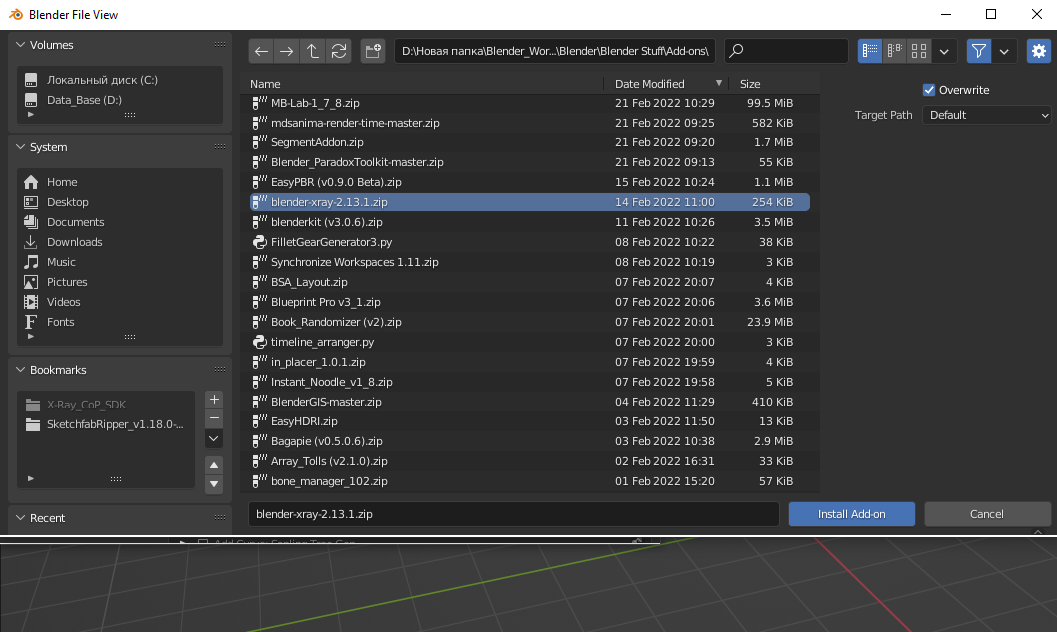1057x632 pixels.
Task: Click the file name input field
Action: click(513, 514)
